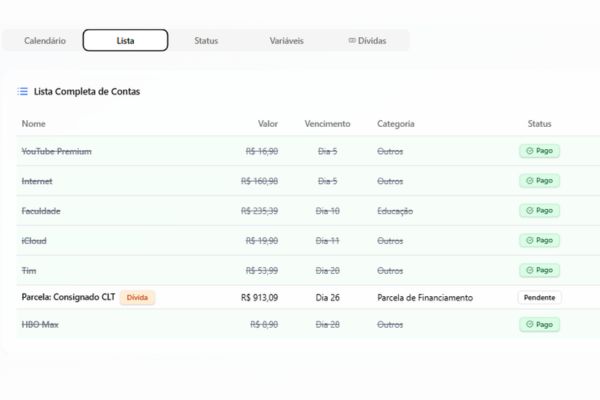Select the HBO Max row name
The image size is (600, 400).
click(x=40, y=325)
